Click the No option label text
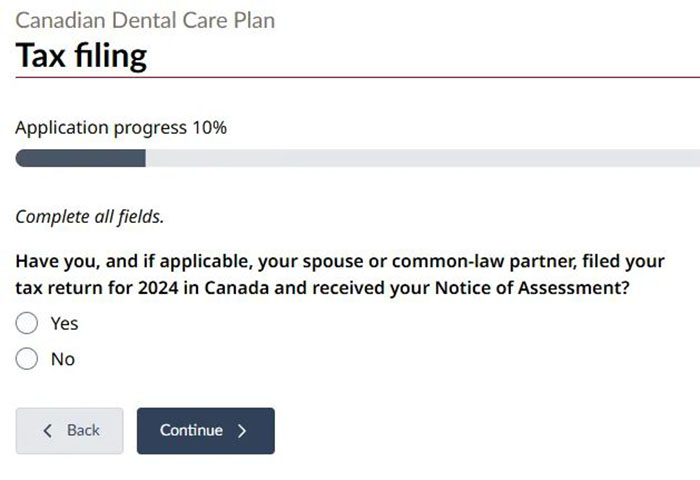 tap(63, 359)
